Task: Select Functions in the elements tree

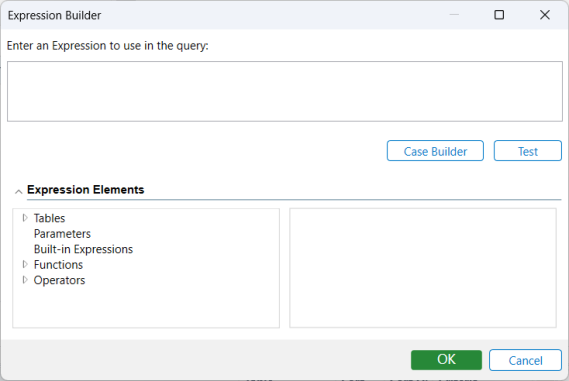Action: pyautogui.click(x=58, y=265)
